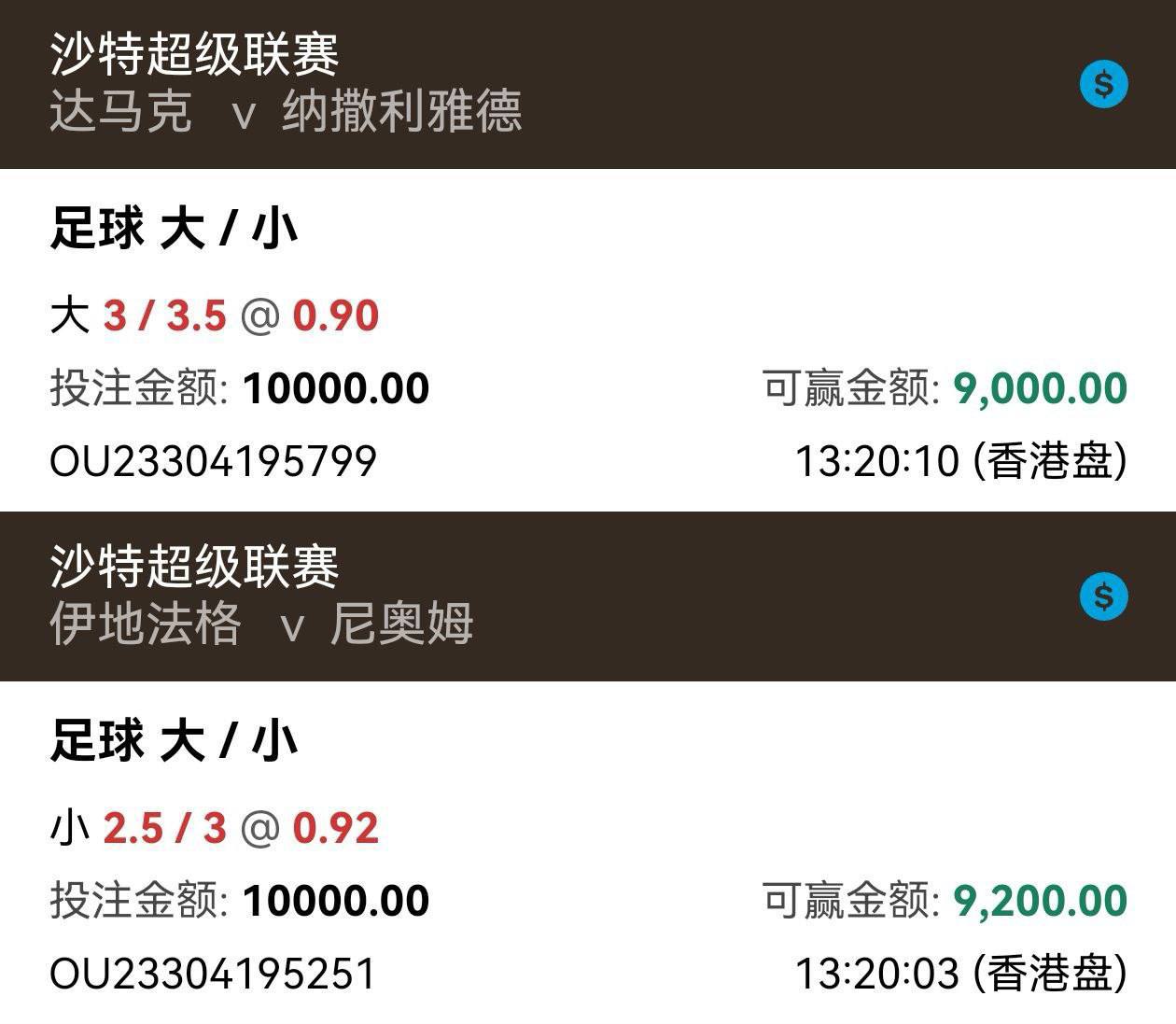The height and width of the screenshot is (1024, 1176).
Task: Click the 9,000.00 possible winnings amount
Action: pyautogui.click(x=1039, y=388)
